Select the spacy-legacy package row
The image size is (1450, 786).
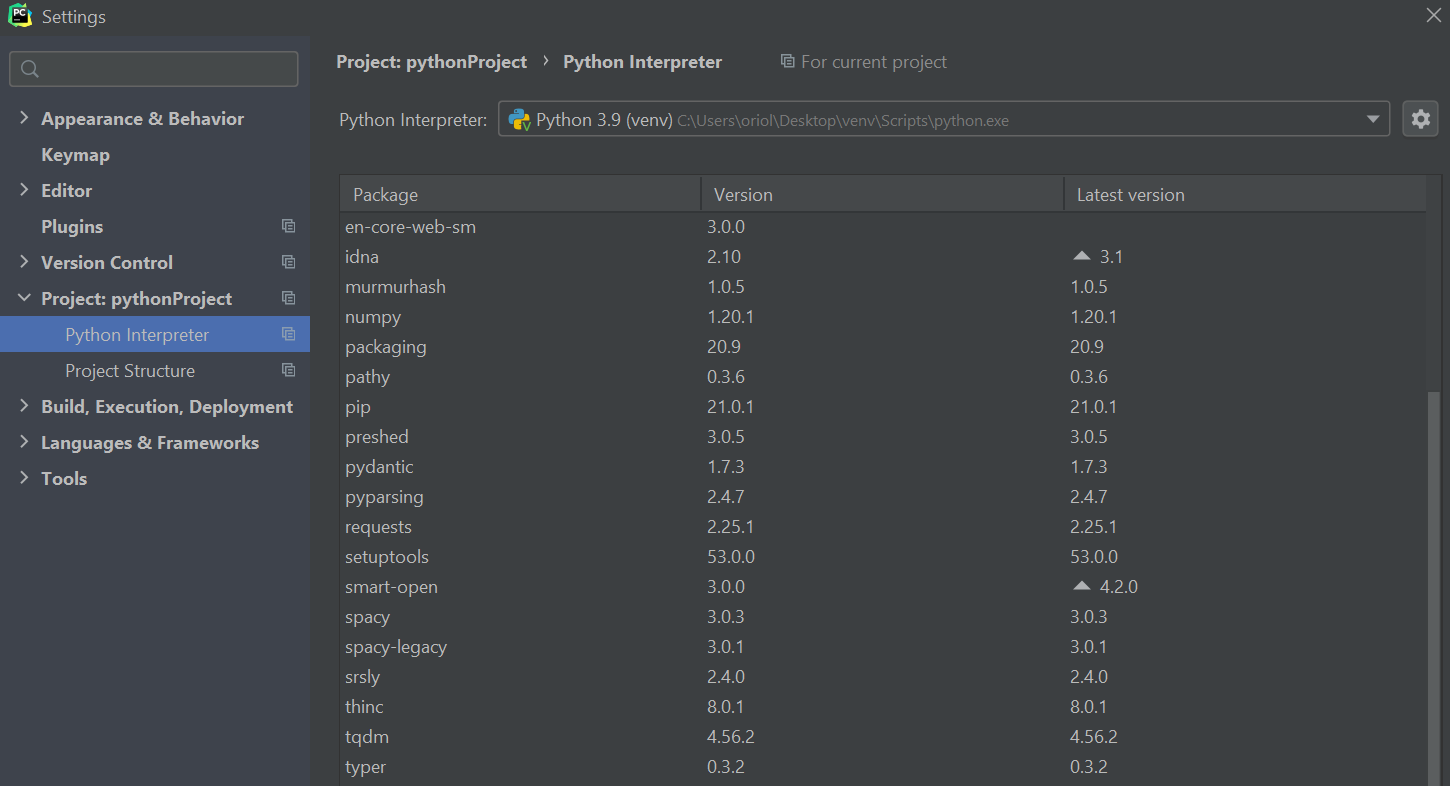883,647
